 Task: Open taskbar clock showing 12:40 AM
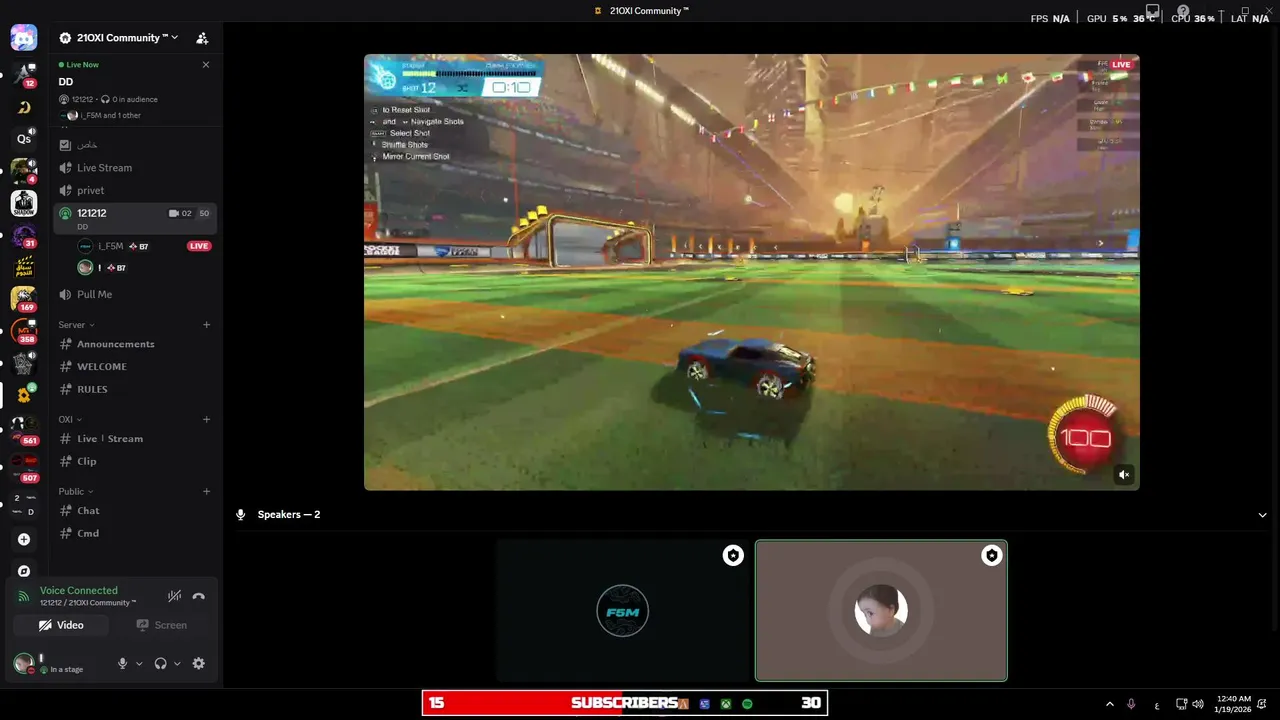point(1235,704)
